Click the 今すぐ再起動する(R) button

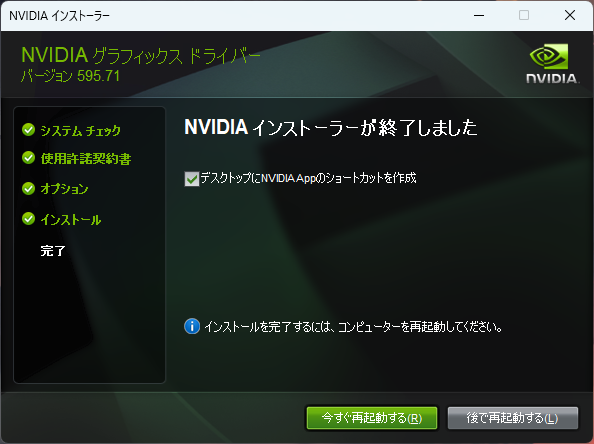point(372,418)
